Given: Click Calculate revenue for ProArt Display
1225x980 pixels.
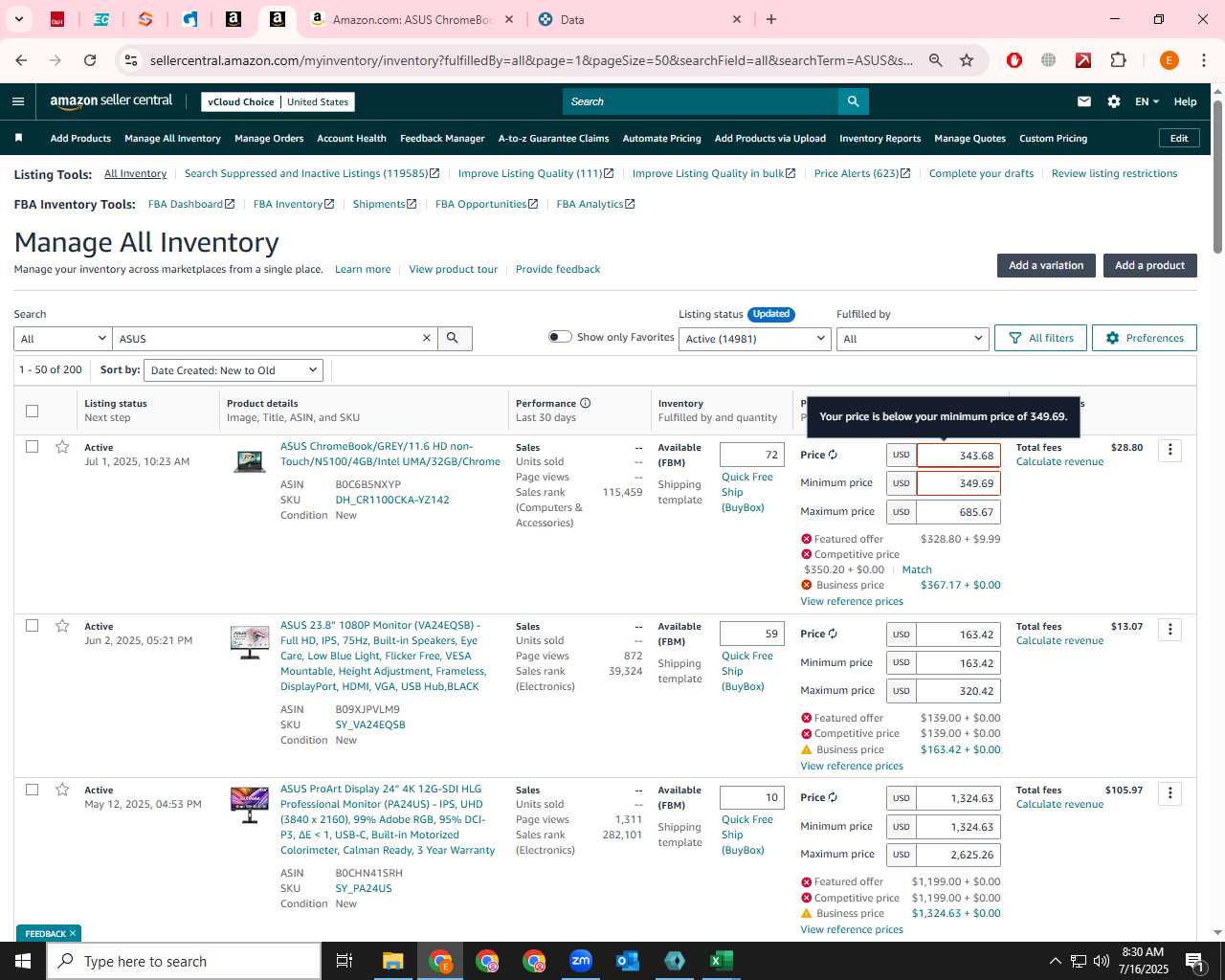Looking at the screenshot, I should click(1059, 804).
